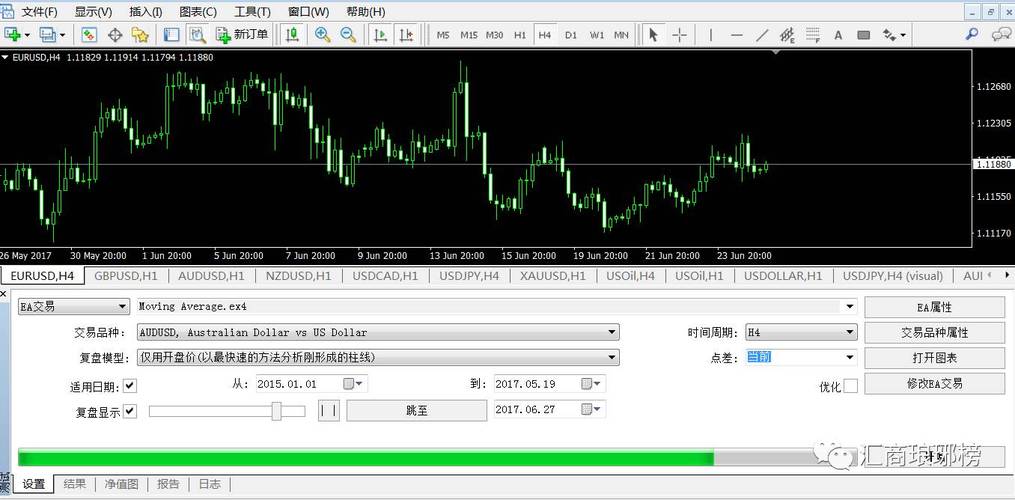Open the 复盘模型 model dropdown

[611, 357]
